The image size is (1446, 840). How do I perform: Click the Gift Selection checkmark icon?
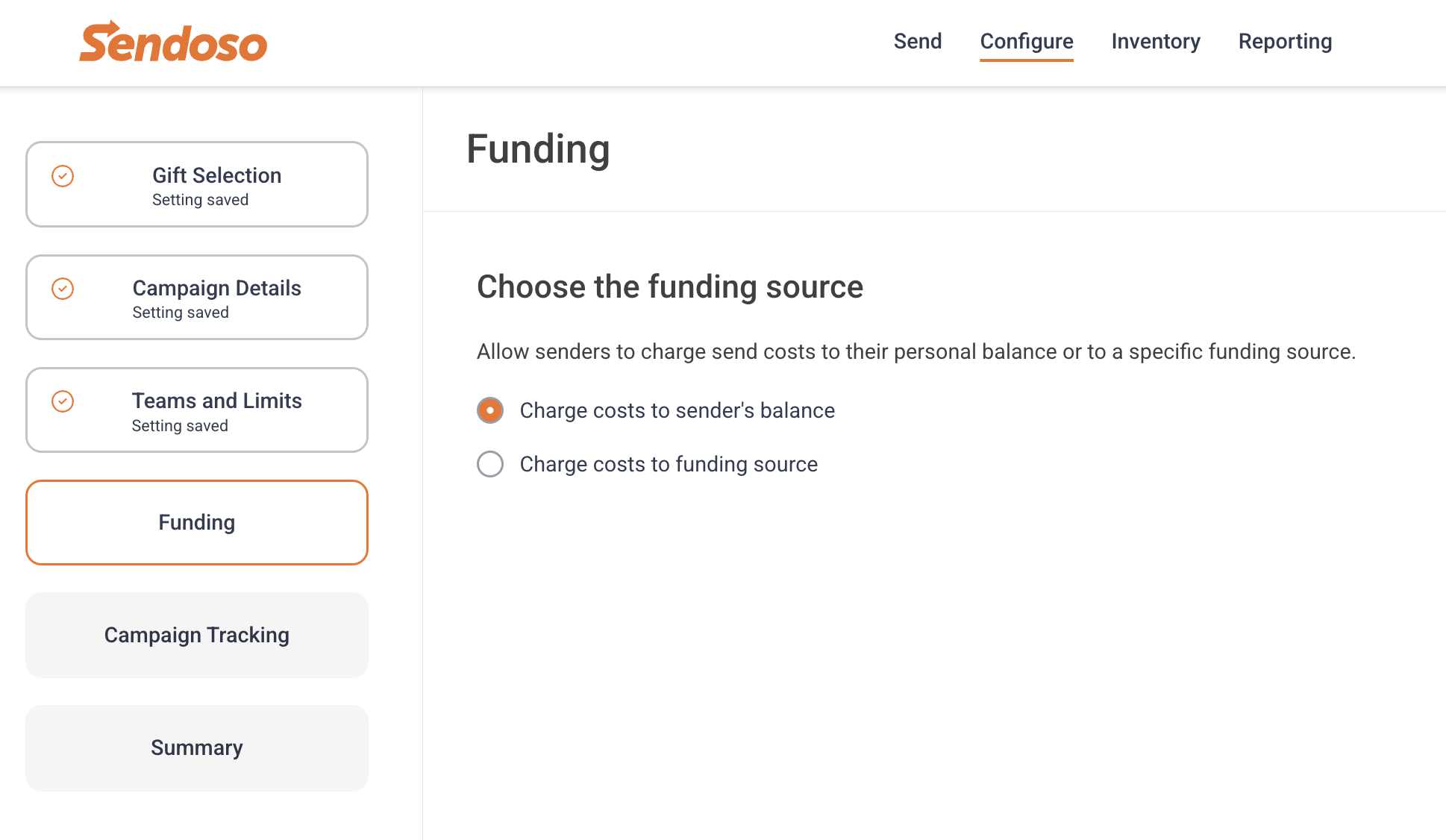(63, 176)
